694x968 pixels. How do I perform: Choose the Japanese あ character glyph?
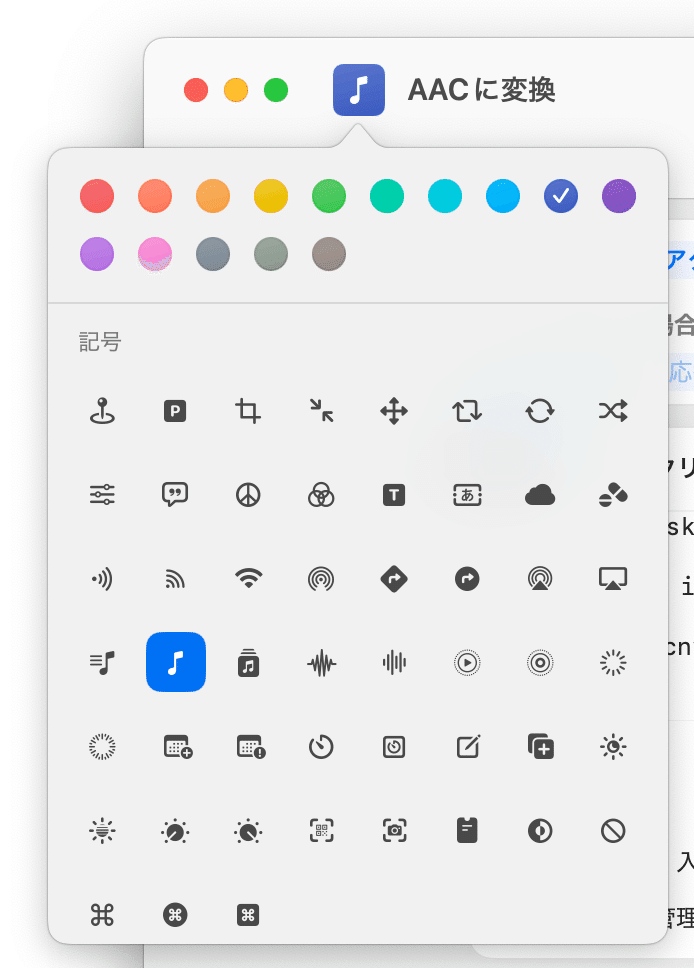(x=467, y=495)
